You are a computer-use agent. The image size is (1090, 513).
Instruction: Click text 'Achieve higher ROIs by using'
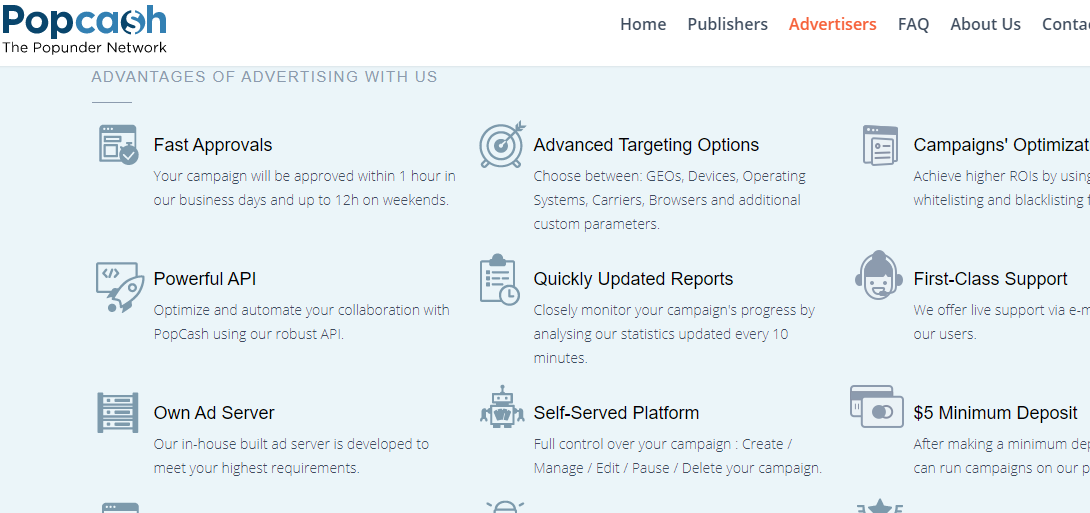click(1002, 176)
